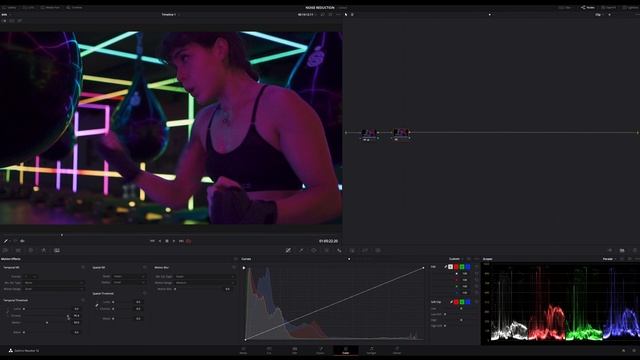Click the viewer play forward button
This screenshot has width=640, height=360.
(173, 241)
